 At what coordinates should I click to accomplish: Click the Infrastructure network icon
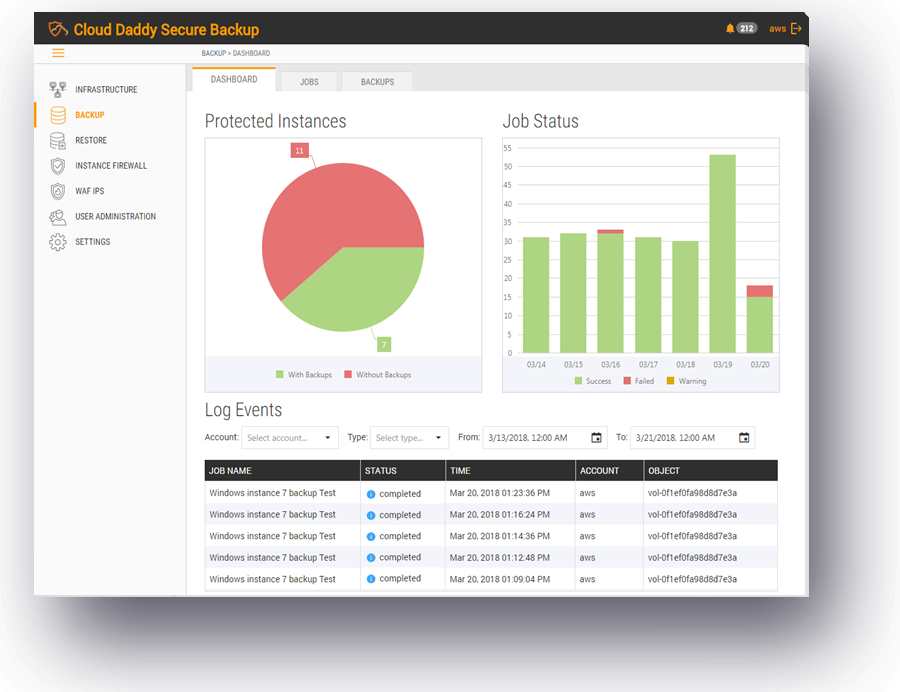(x=57, y=90)
